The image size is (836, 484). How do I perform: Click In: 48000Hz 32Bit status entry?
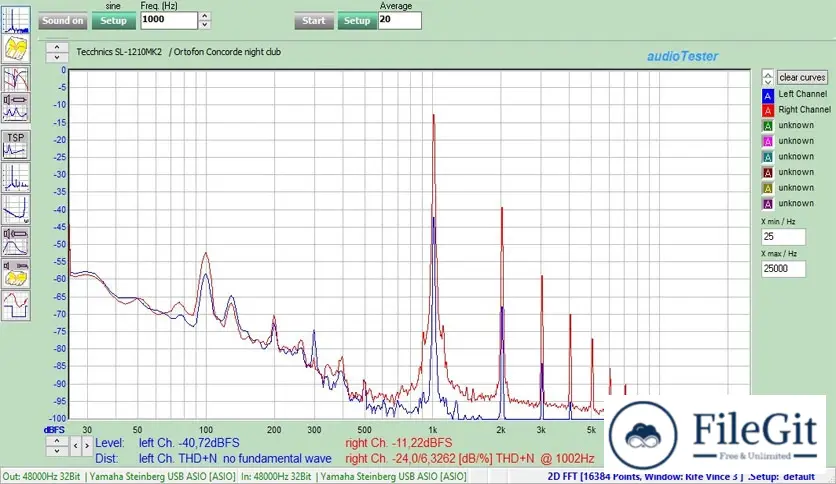[x=353, y=477]
